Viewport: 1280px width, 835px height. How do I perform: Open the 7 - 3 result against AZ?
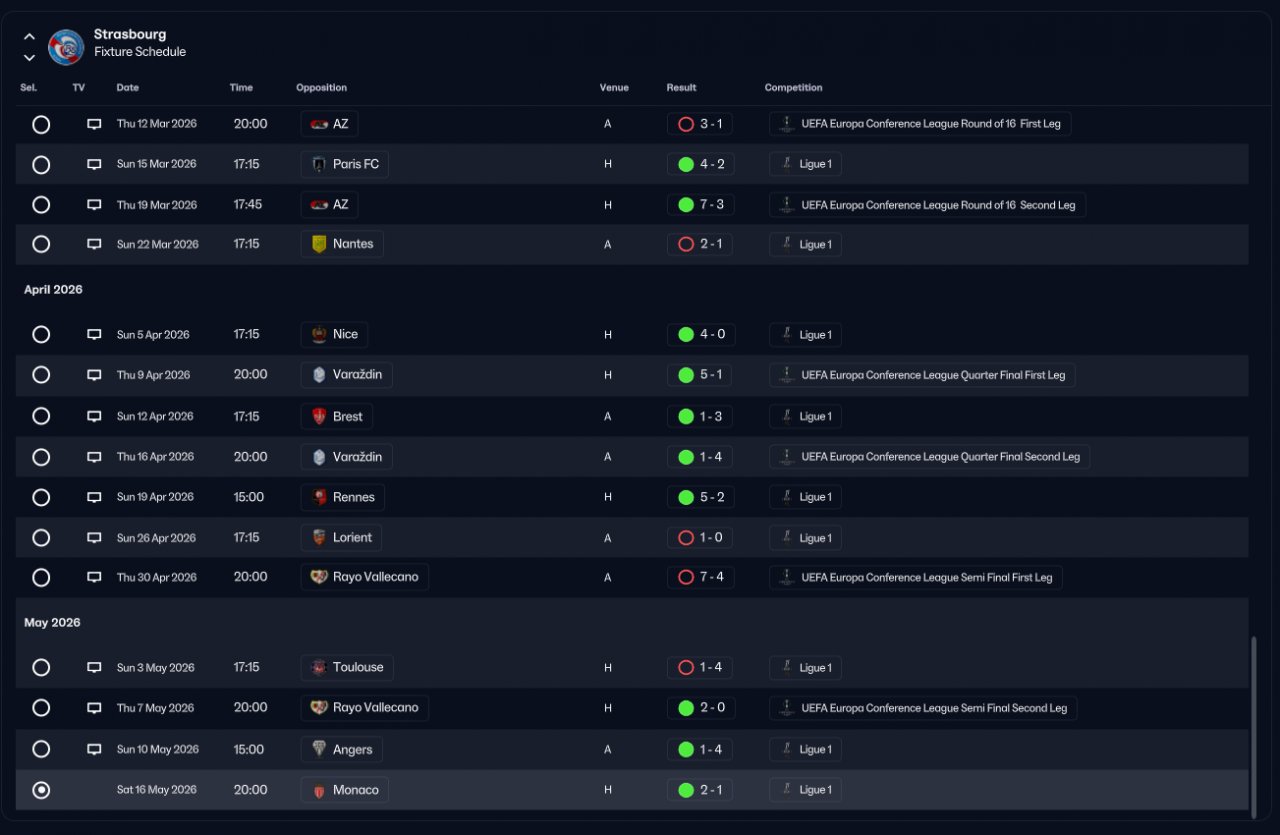point(700,205)
